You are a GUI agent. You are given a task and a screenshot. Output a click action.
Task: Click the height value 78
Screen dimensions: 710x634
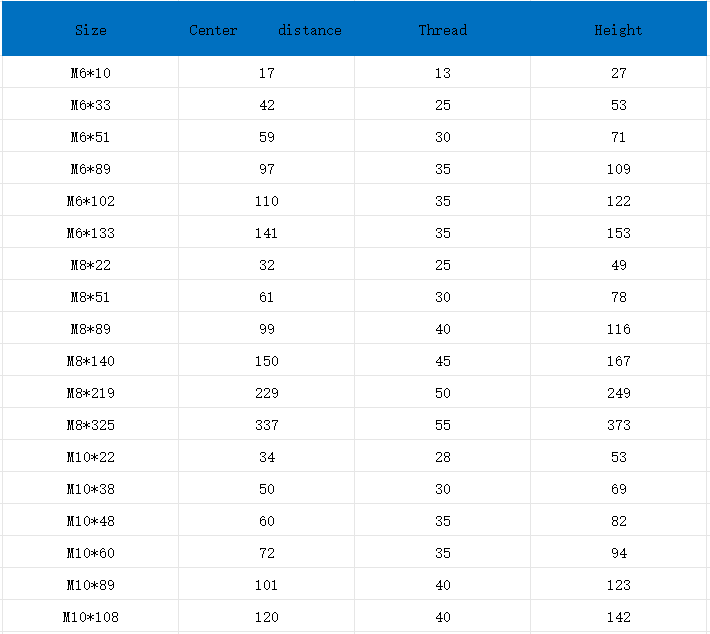coord(619,297)
